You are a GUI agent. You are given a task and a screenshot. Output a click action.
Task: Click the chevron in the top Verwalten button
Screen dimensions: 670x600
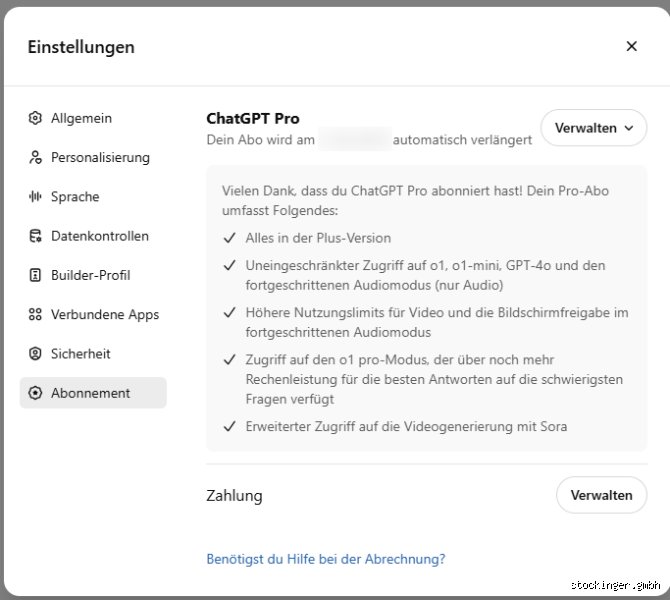(629, 128)
